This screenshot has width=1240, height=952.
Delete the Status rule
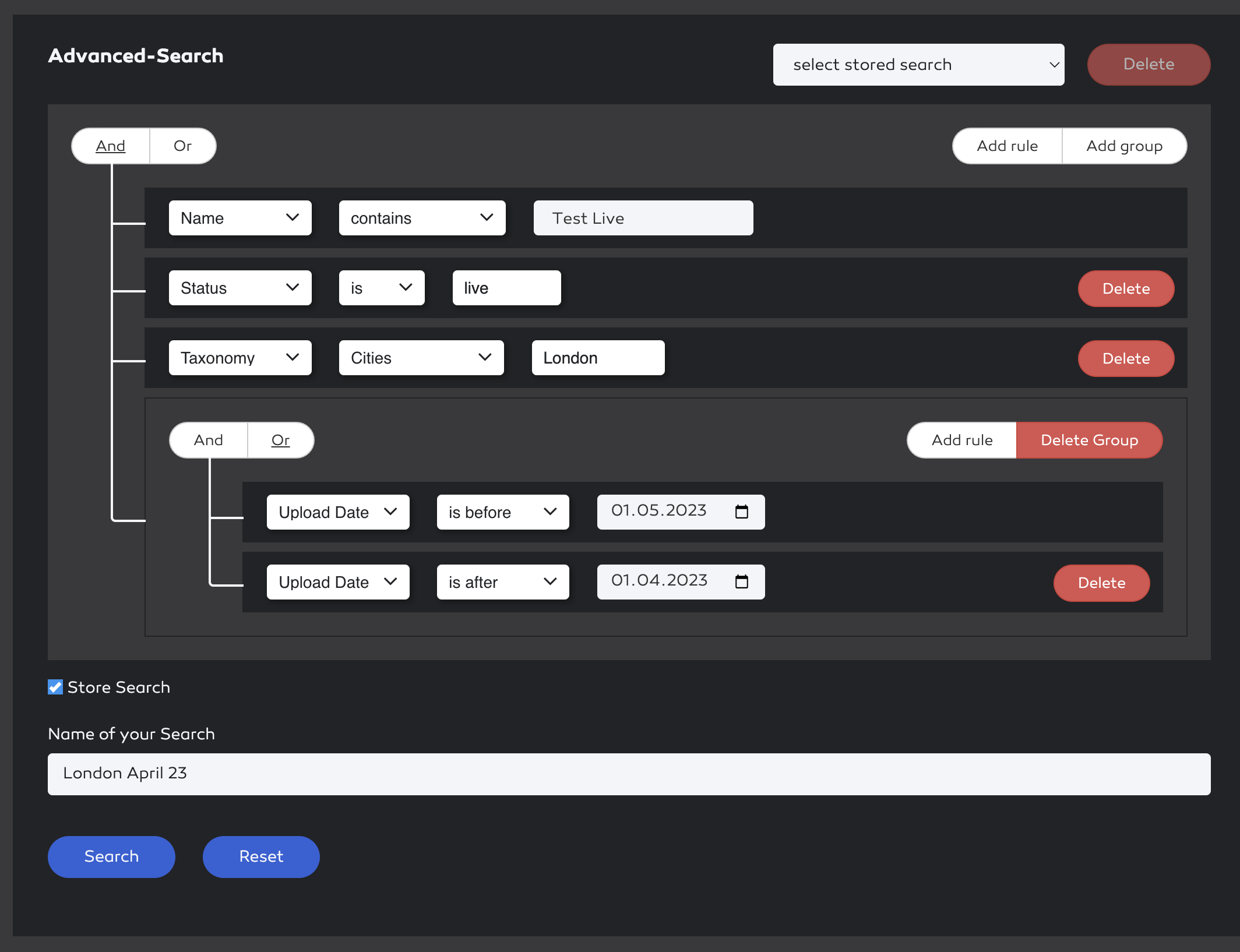coord(1126,288)
